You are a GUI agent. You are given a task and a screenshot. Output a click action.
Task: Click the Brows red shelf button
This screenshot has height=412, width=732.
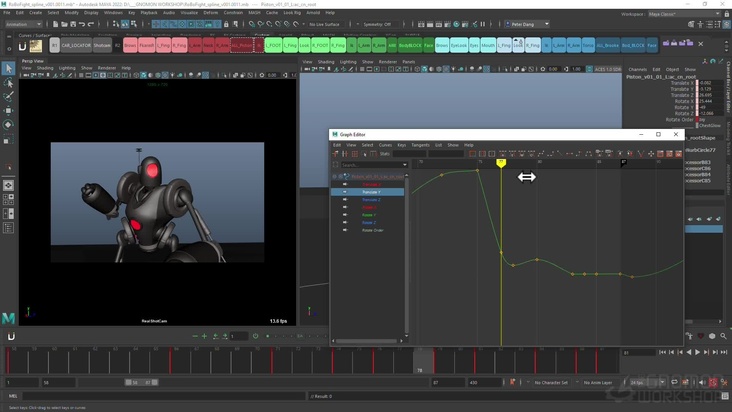tap(130, 45)
